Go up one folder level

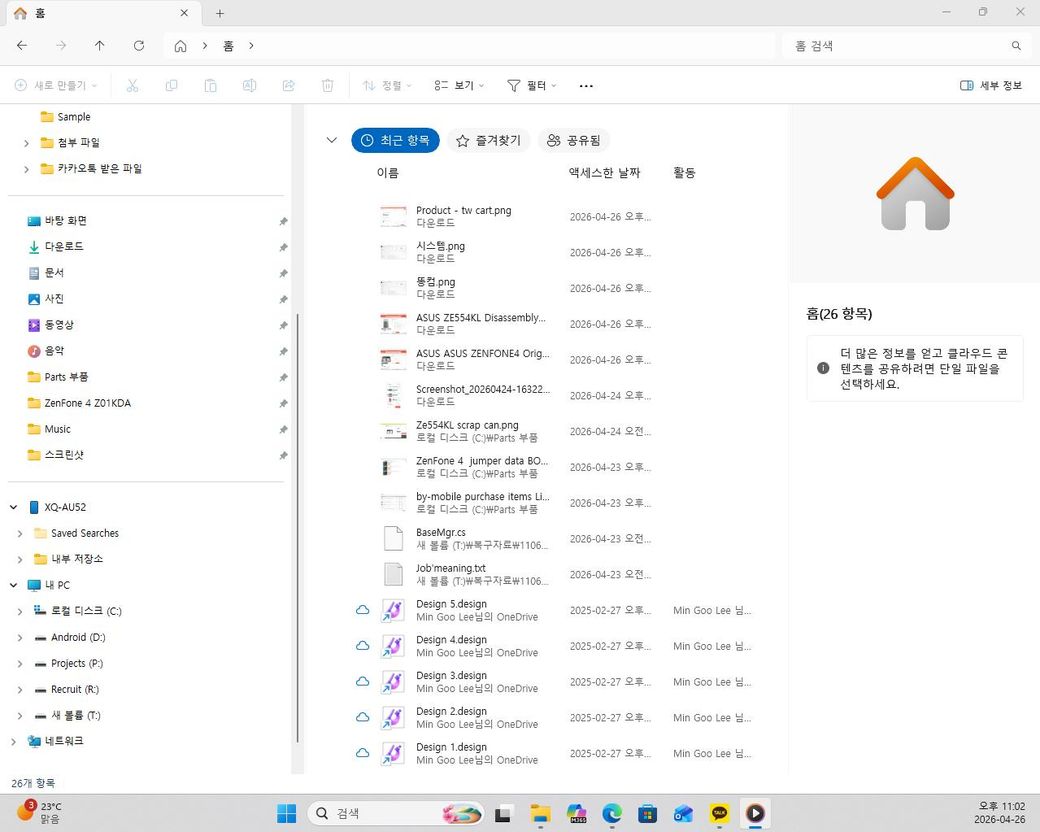(99, 46)
